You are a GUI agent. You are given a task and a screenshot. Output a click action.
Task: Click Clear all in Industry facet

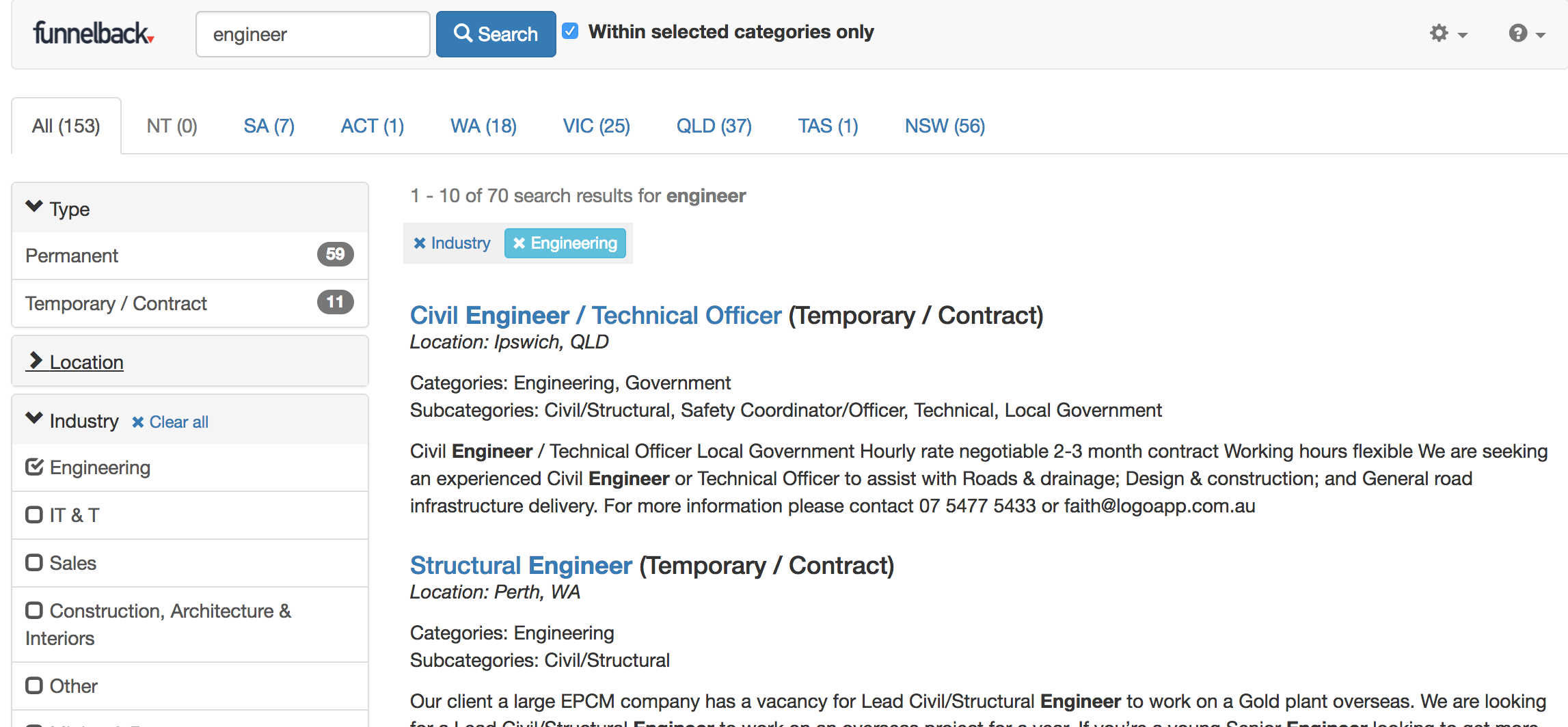(170, 422)
